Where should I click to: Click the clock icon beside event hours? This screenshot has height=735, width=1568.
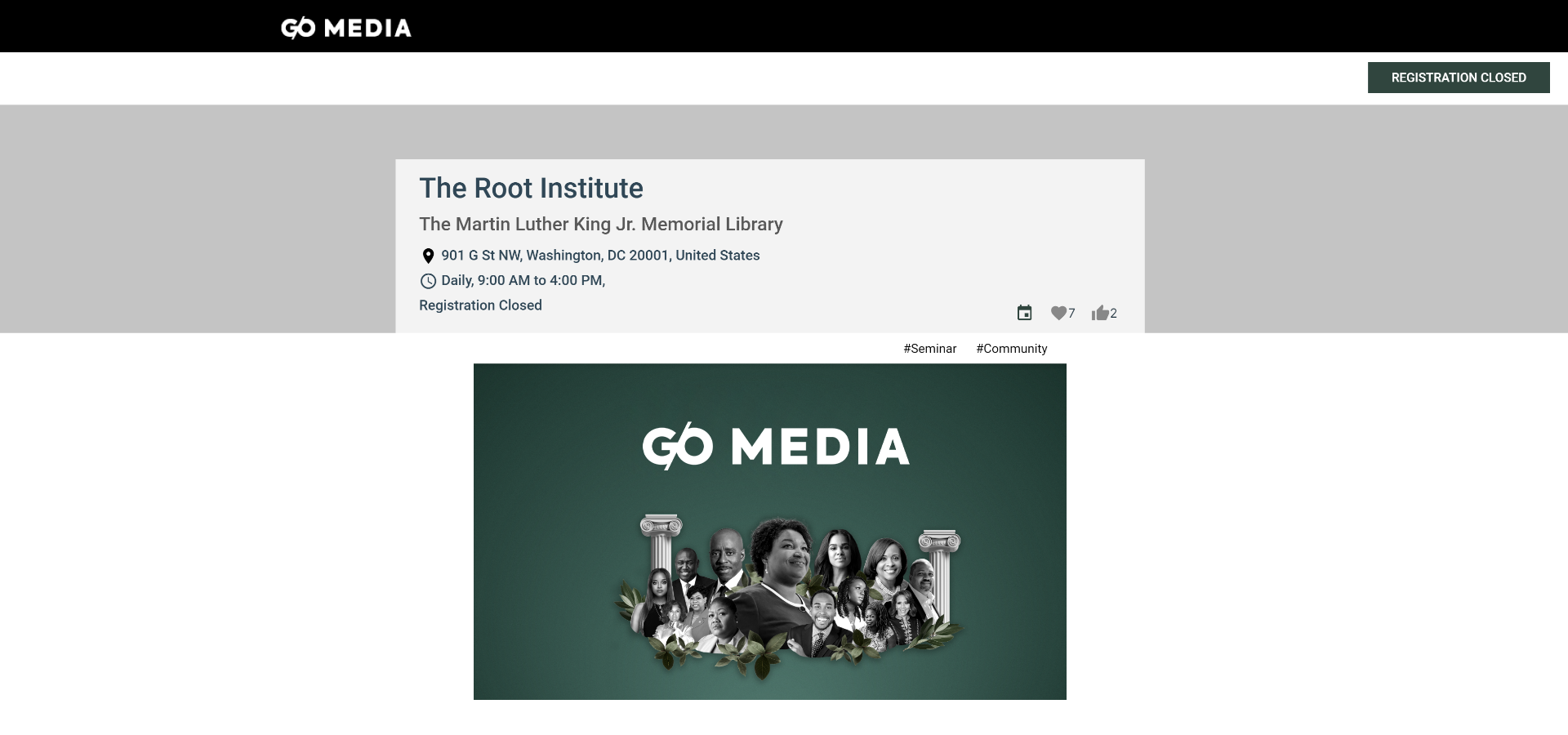pyautogui.click(x=428, y=281)
